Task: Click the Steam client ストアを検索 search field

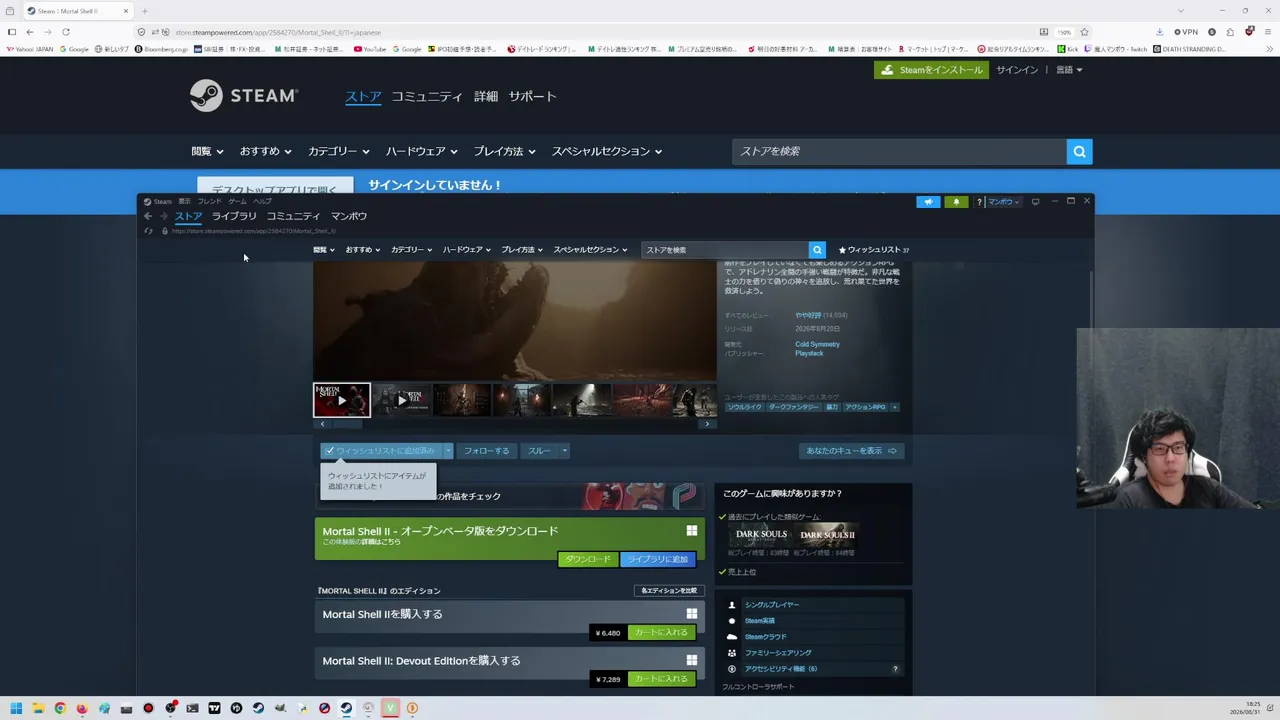Action: (x=725, y=250)
